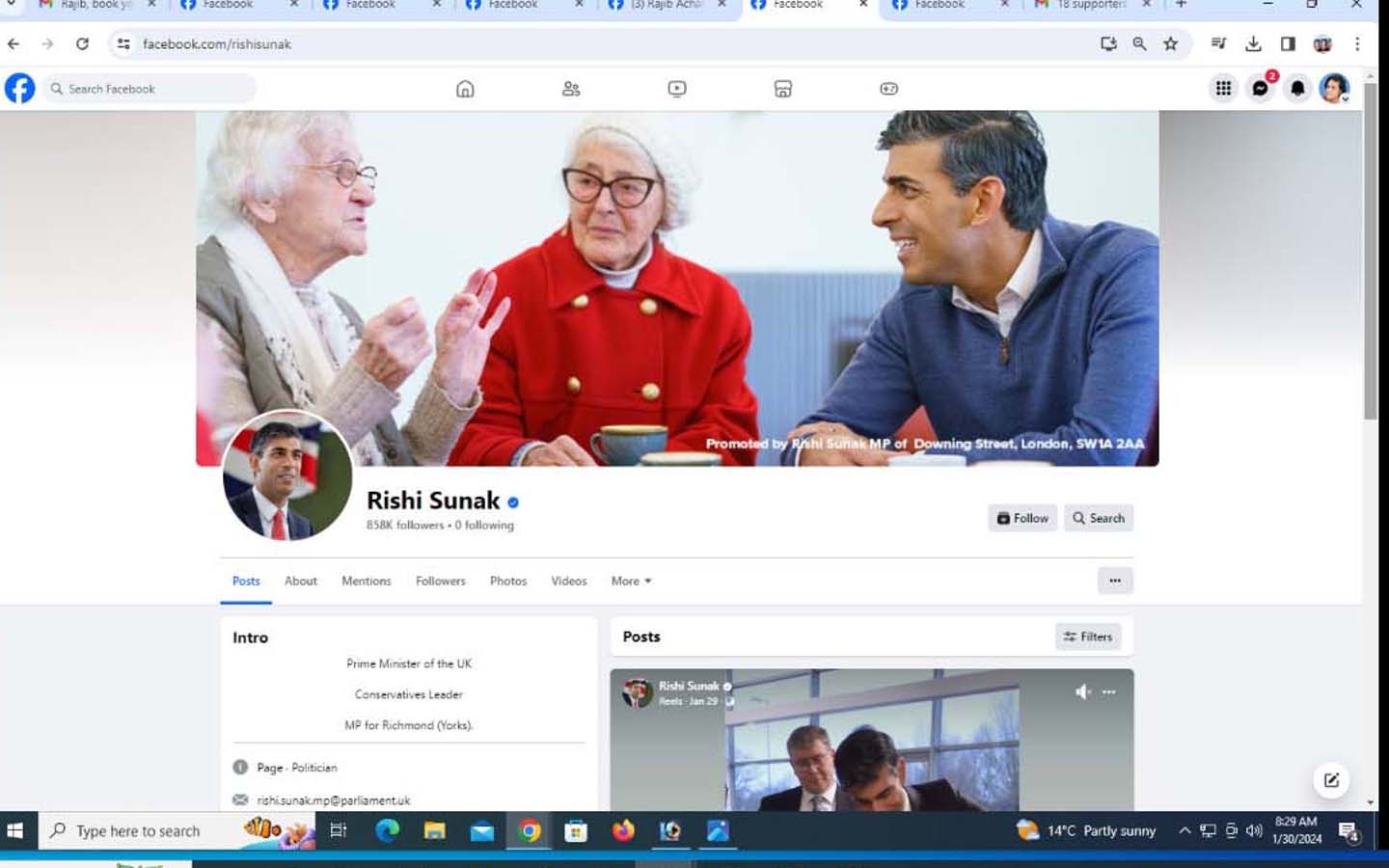This screenshot has width=1389, height=868.
Task: Follow the Rishi Sunak page
Action: 1022,518
